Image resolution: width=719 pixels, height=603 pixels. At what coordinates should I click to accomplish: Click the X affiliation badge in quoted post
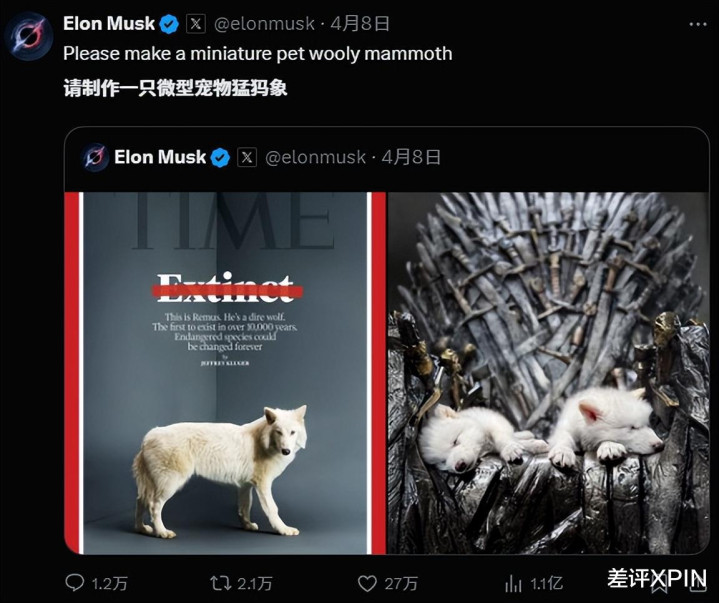(x=247, y=157)
